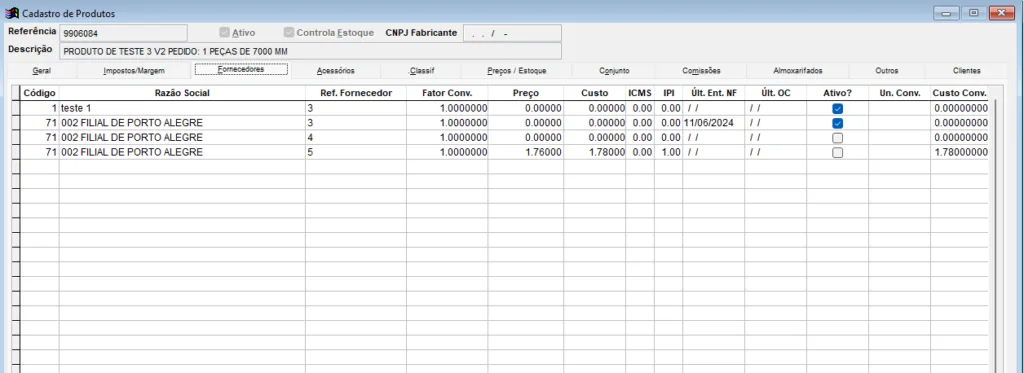Open the Comissões tab
The height and width of the screenshot is (373, 1024).
tap(701, 71)
